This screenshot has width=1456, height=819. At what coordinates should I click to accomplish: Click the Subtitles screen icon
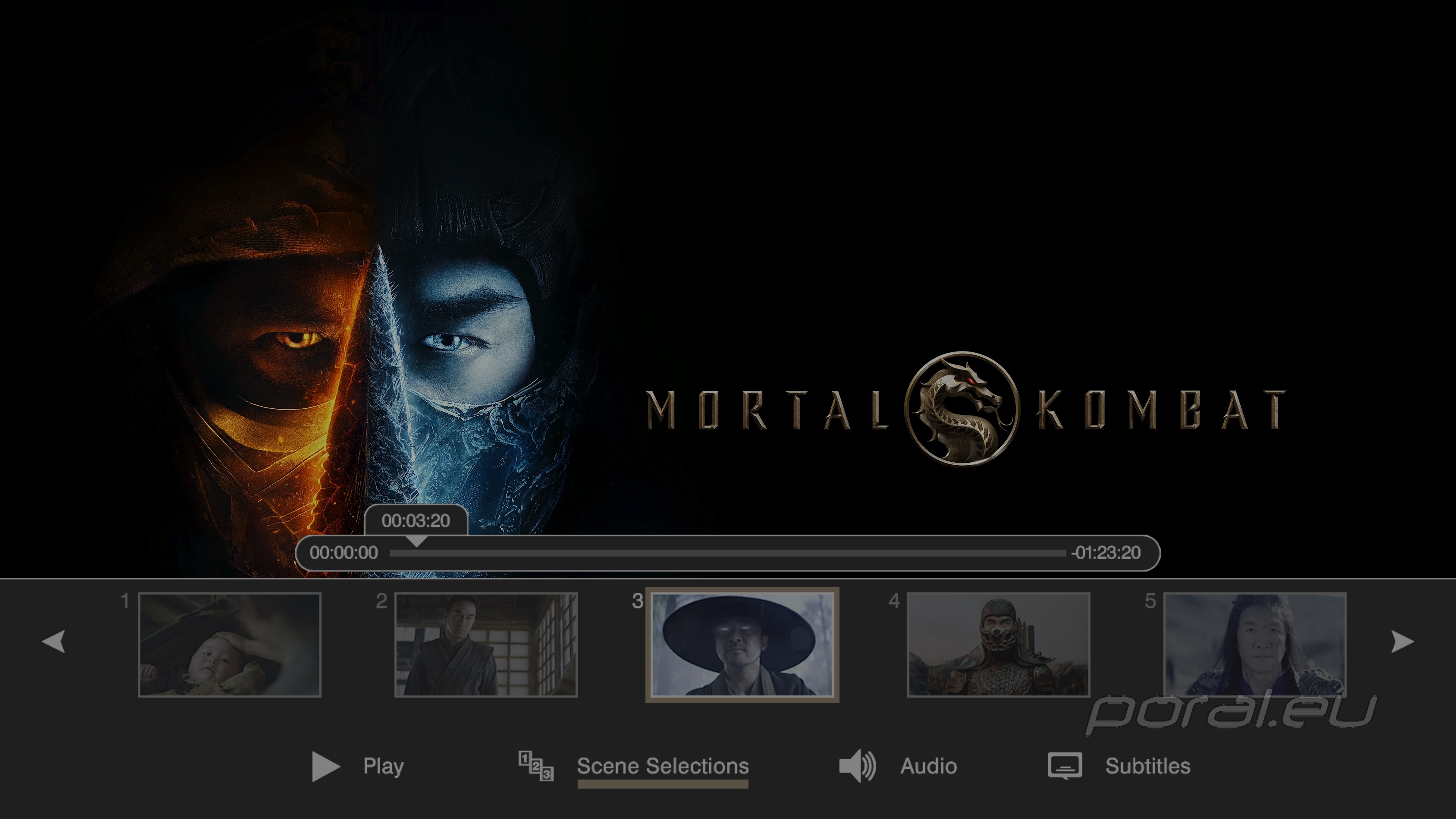[x=1065, y=766]
